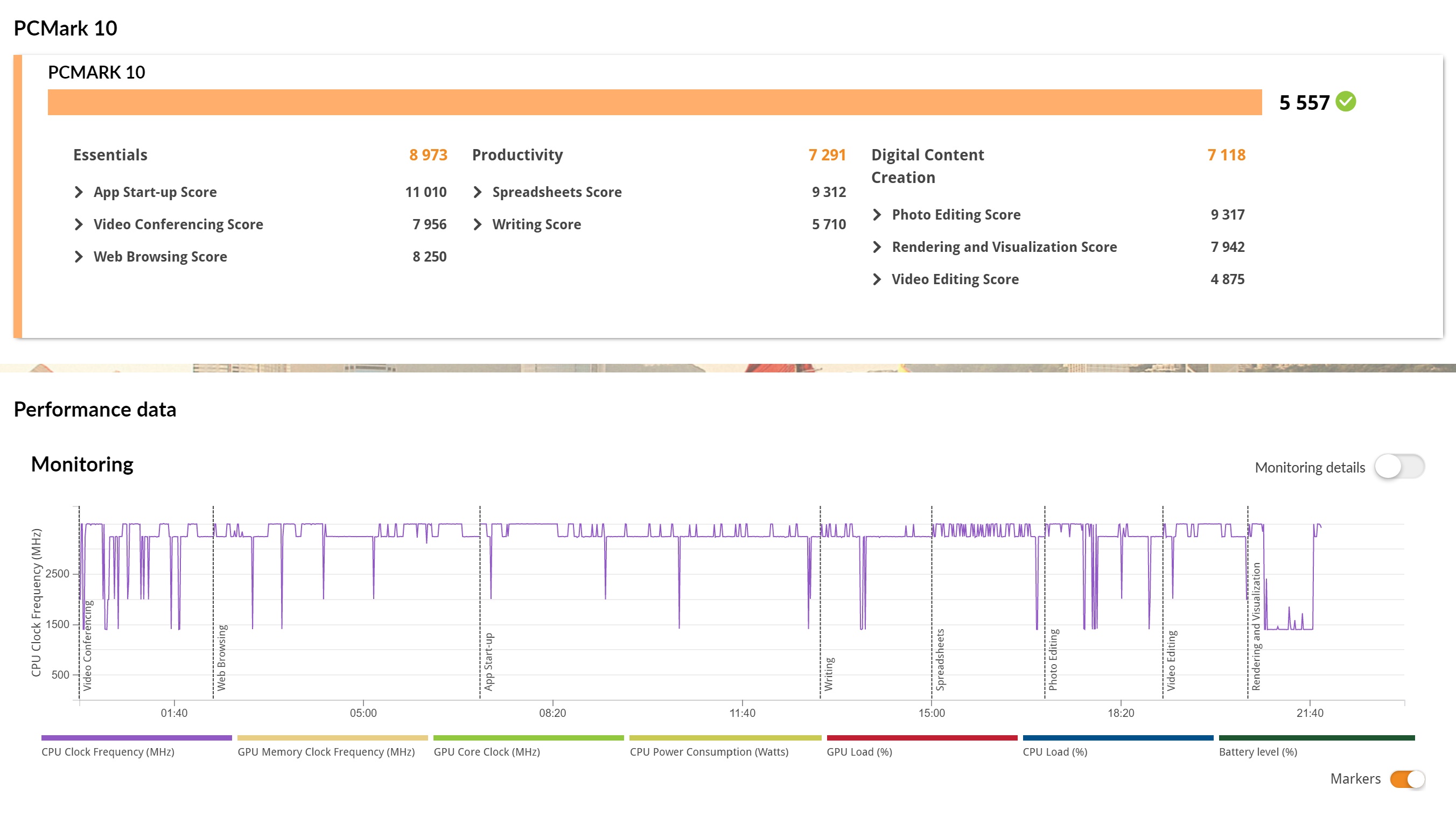Click the Performance data heading
Viewport: 1456px width, 817px height.
[95, 409]
